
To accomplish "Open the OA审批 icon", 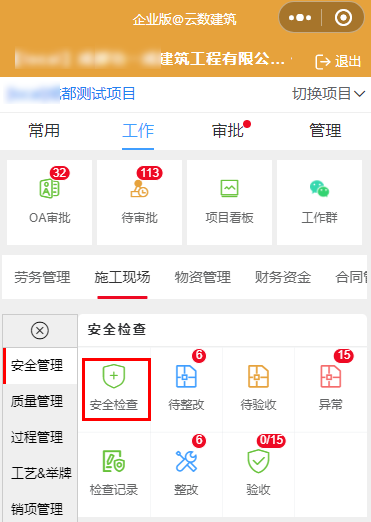I will pos(49,188).
